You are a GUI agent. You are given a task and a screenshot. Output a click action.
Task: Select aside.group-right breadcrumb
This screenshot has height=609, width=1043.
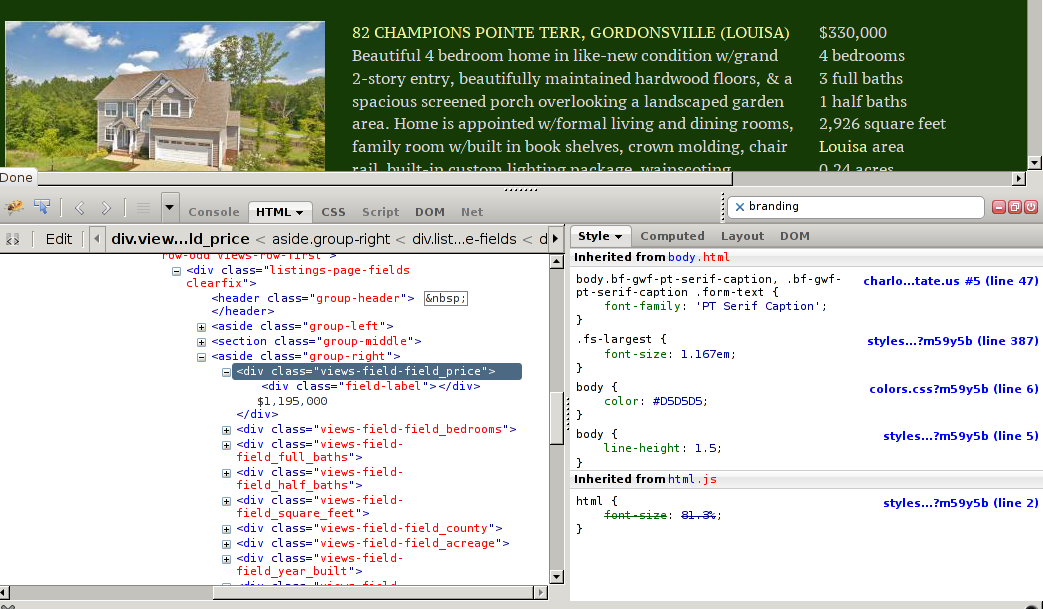[x=331, y=239]
